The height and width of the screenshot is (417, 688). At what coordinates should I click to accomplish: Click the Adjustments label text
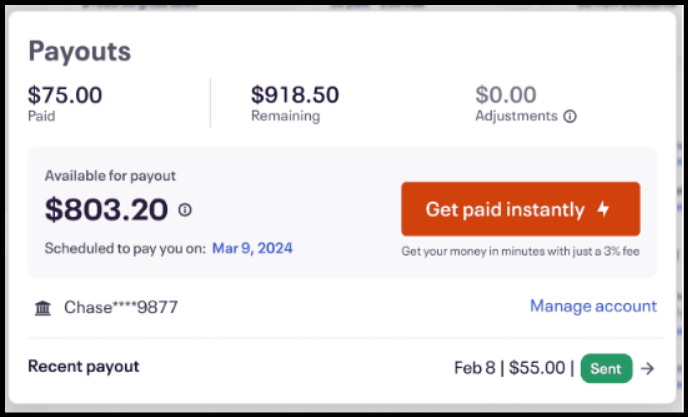coord(516,116)
